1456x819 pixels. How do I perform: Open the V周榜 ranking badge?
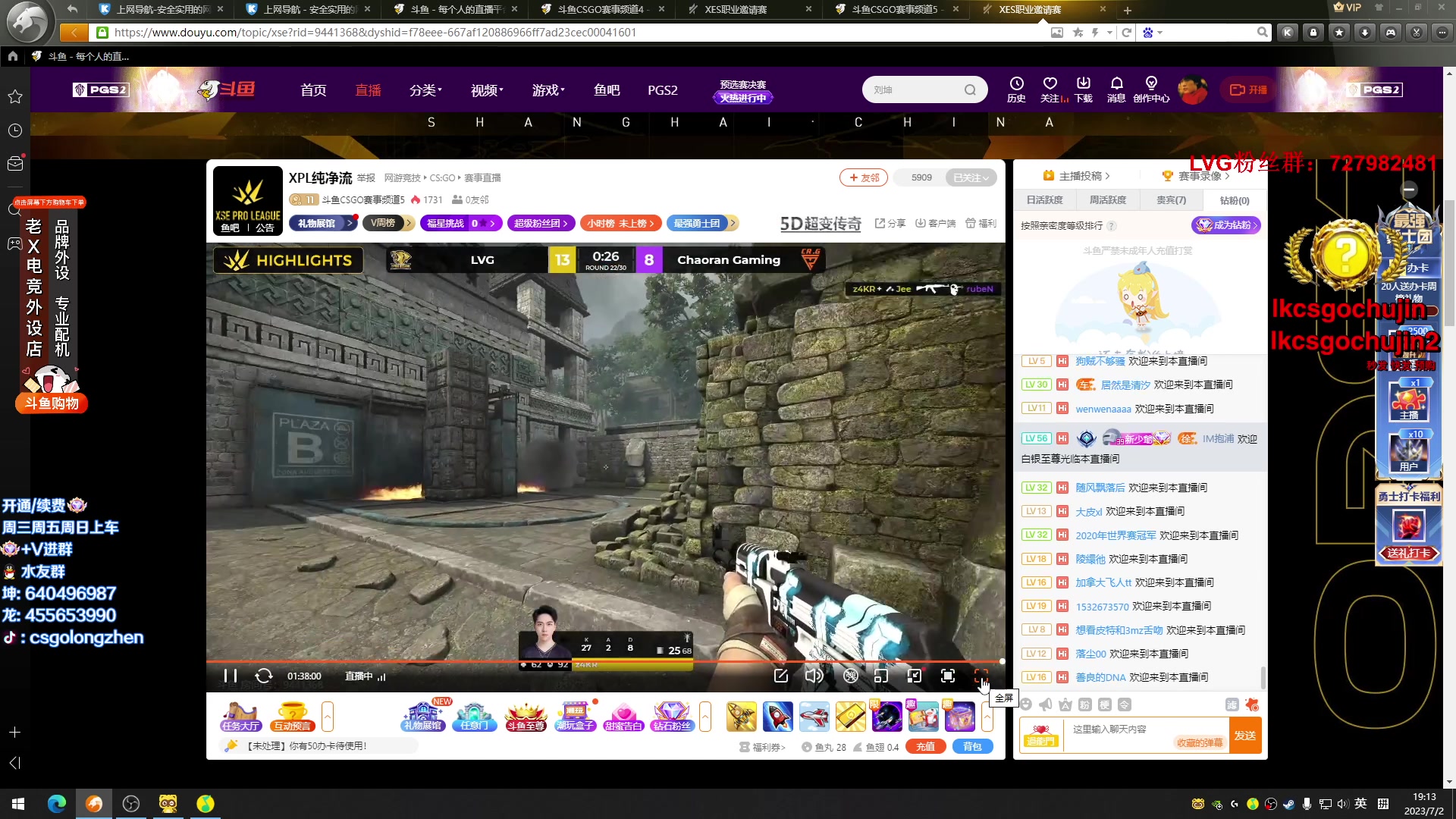tap(388, 223)
